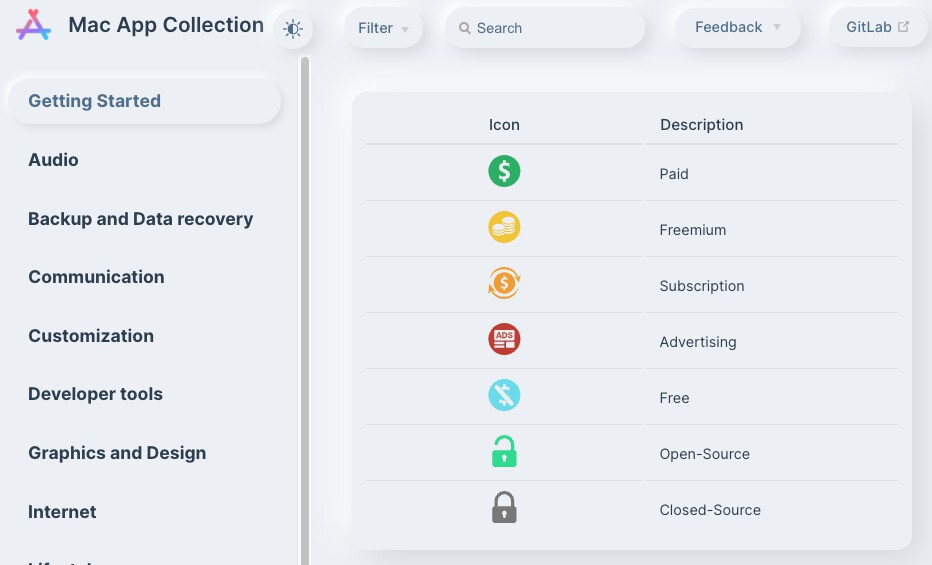Open the Filter dropdown
Screen dimensions: 932x565
384,28
